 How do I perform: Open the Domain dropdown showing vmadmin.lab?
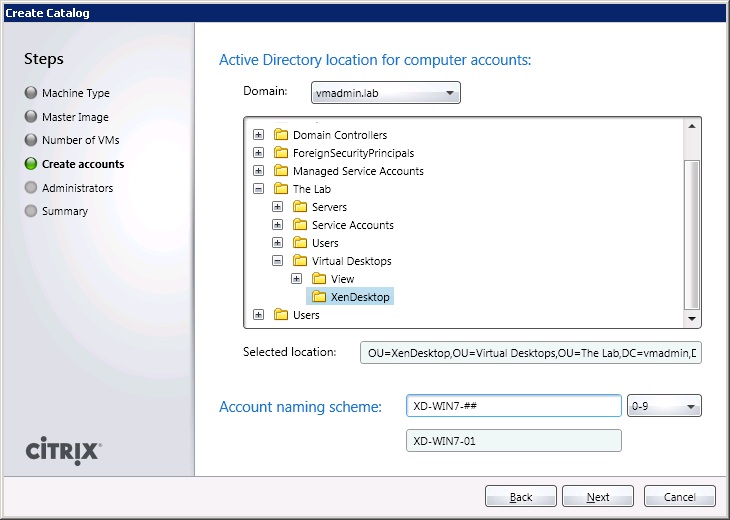[x=385, y=93]
